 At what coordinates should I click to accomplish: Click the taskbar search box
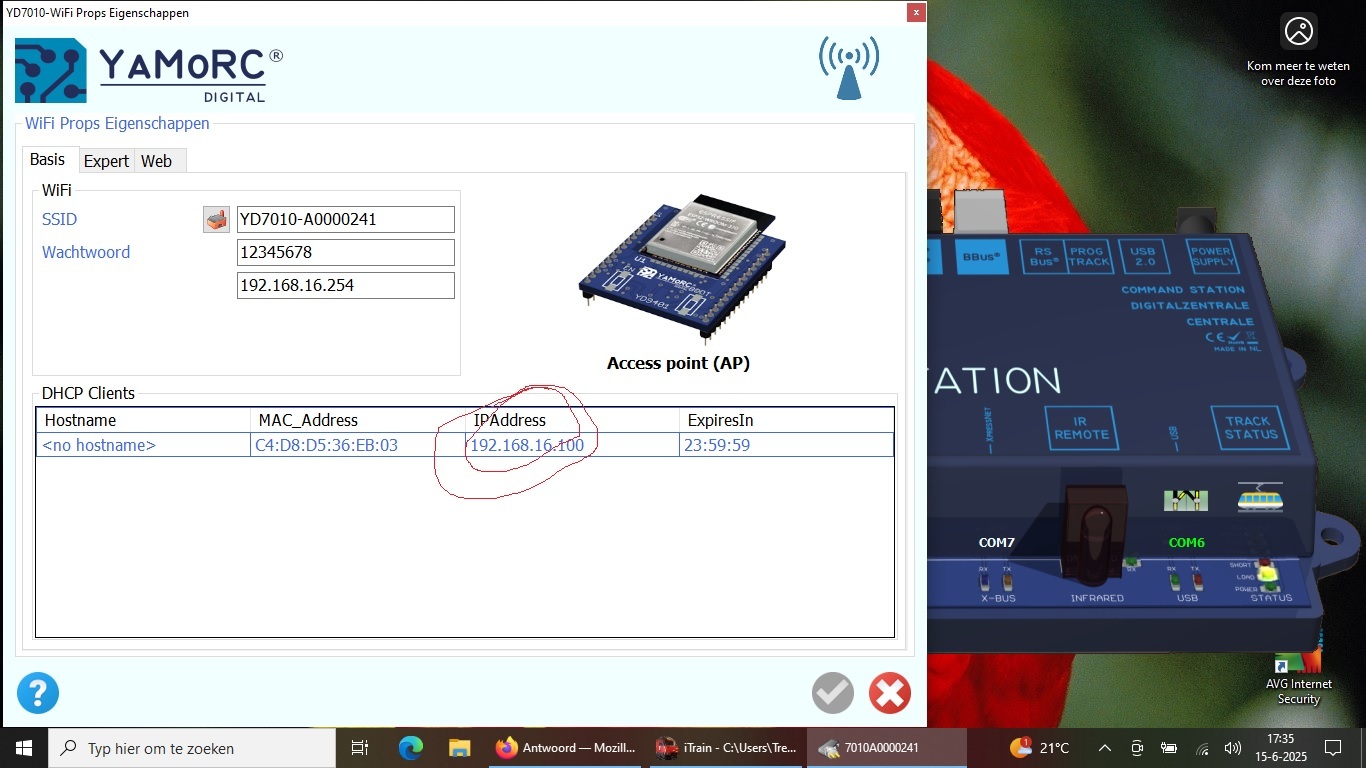click(191, 748)
